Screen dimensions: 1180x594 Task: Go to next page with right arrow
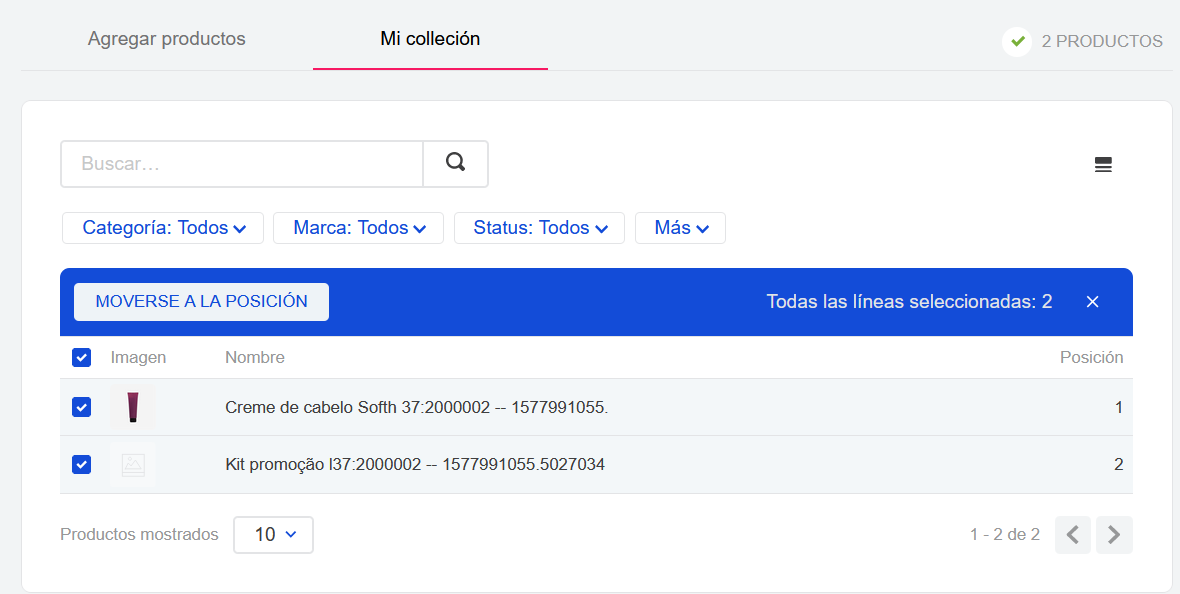(1114, 535)
